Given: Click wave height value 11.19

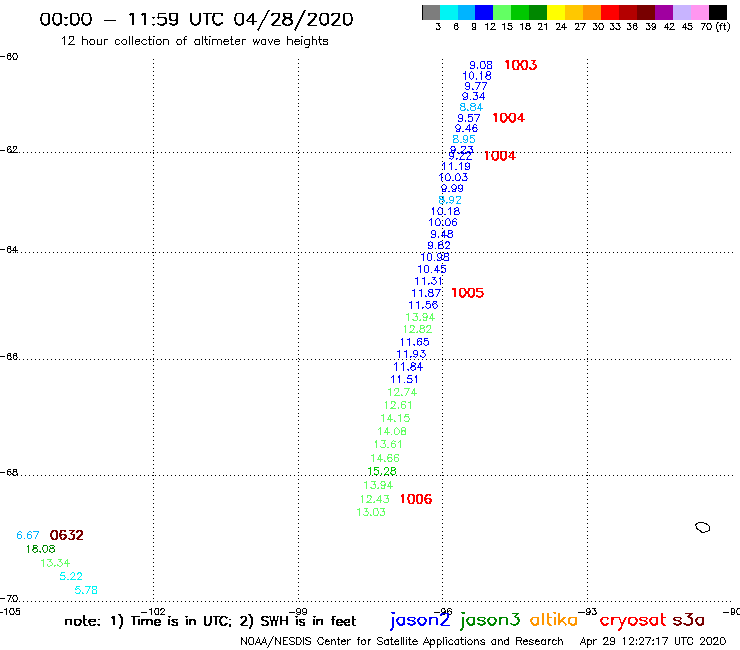Looking at the screenshot, I should [x=456, y=166].
